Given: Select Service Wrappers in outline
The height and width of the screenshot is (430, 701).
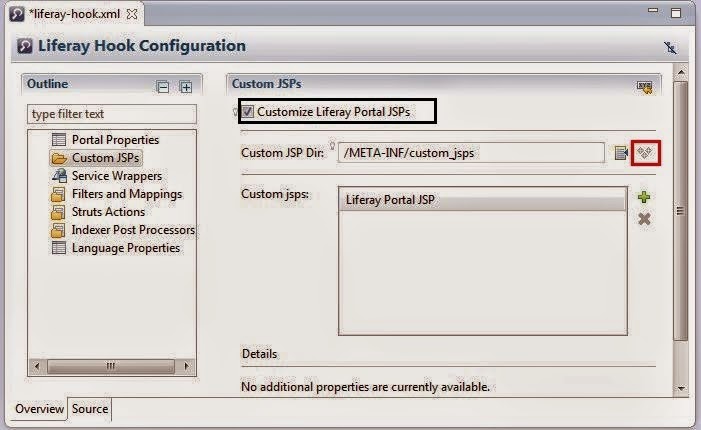Looking at the screenshot, I should [x=117, y=176].
